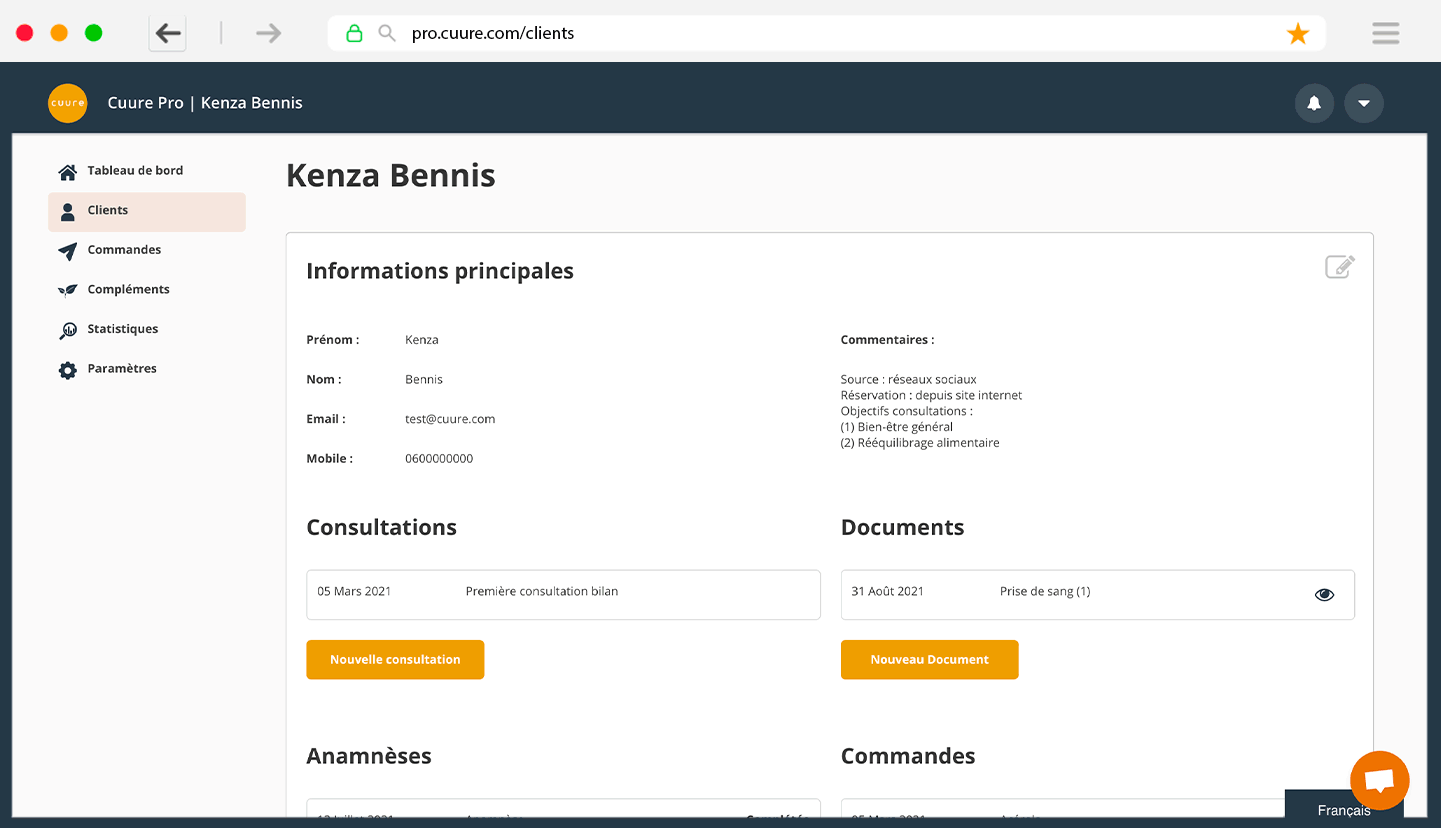View the Prise de sang document
Image resolution: width=1441 pixels, height=828 pixels.
1324,594
